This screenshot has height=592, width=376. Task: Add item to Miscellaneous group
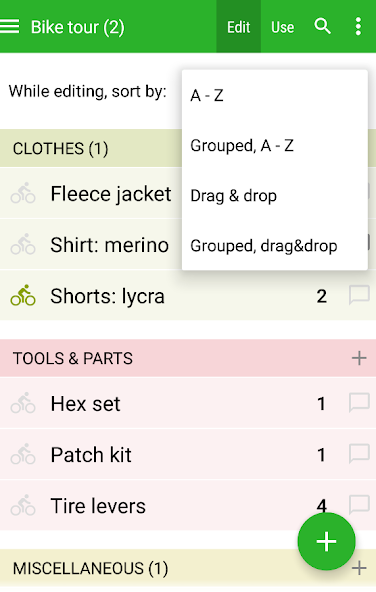(x=359, y=568)
